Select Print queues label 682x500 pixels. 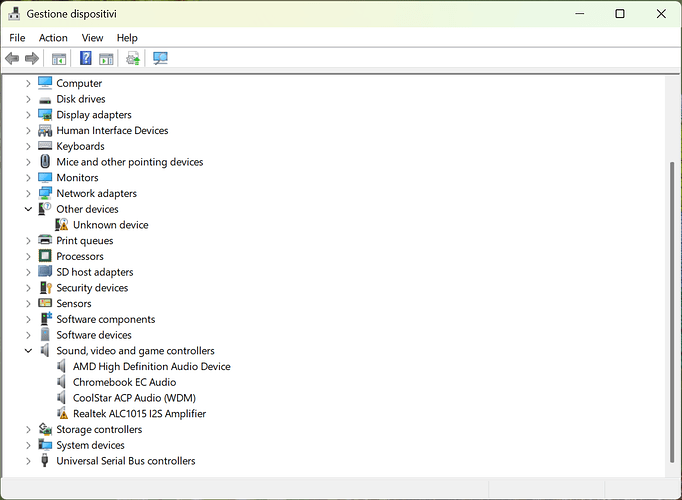click(85, 240)
